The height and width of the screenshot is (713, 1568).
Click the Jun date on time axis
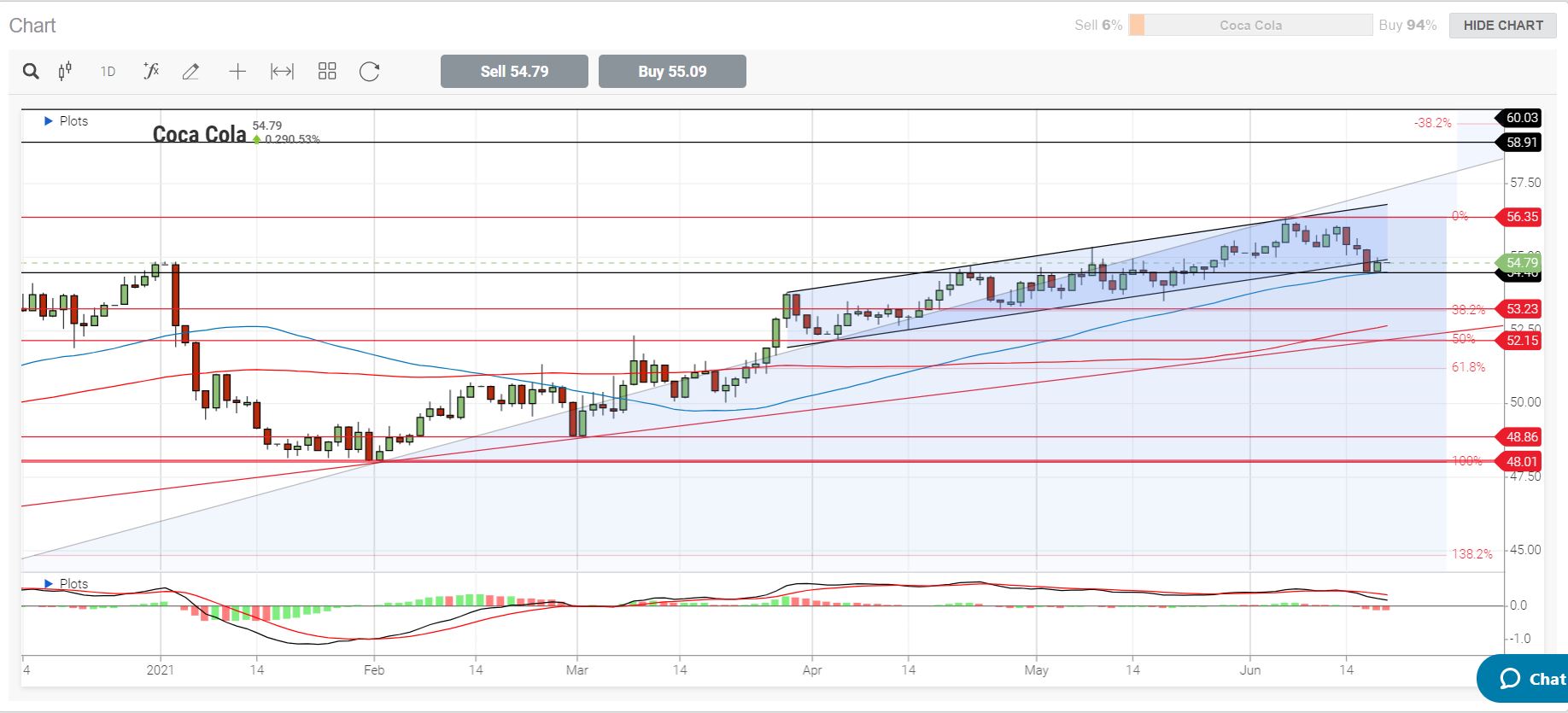1250,670
